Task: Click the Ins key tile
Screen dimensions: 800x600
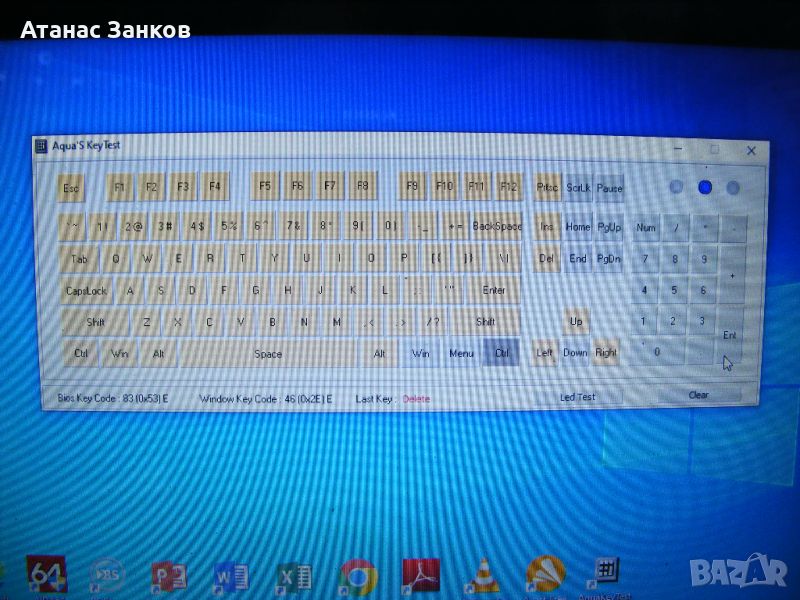Action: [x=546, y=226]
